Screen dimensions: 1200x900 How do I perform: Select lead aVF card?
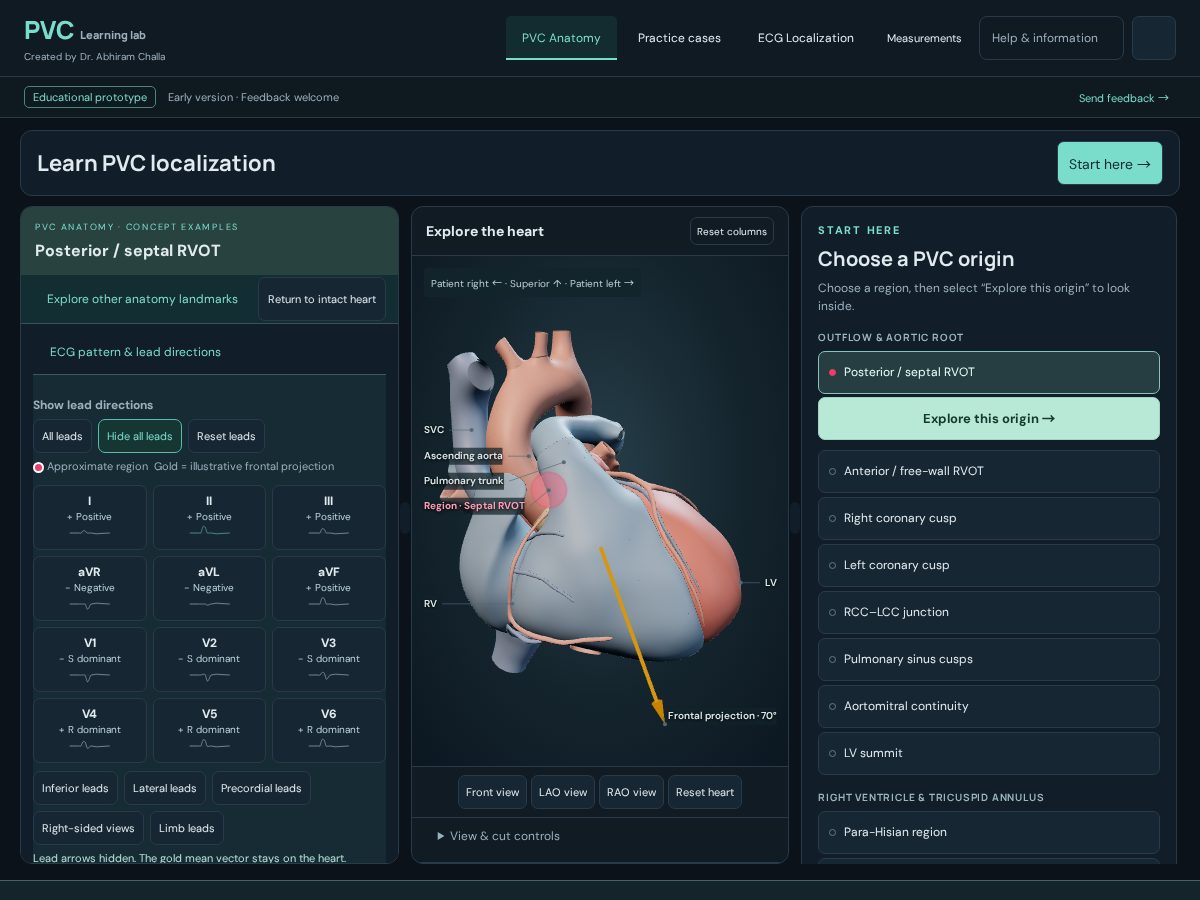pyautogui.click(x=329, y=588)
